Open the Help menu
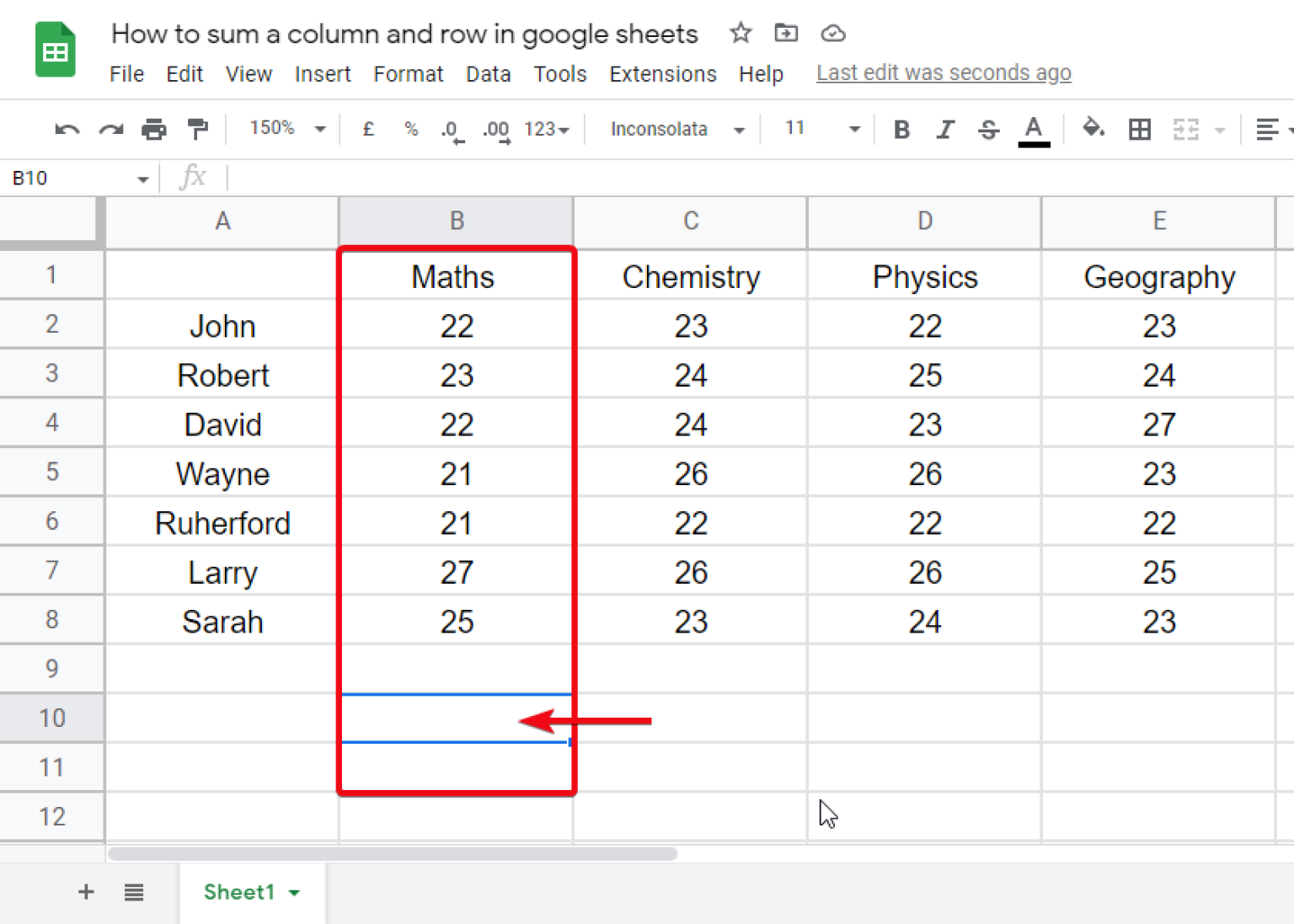 click(761, 74)
